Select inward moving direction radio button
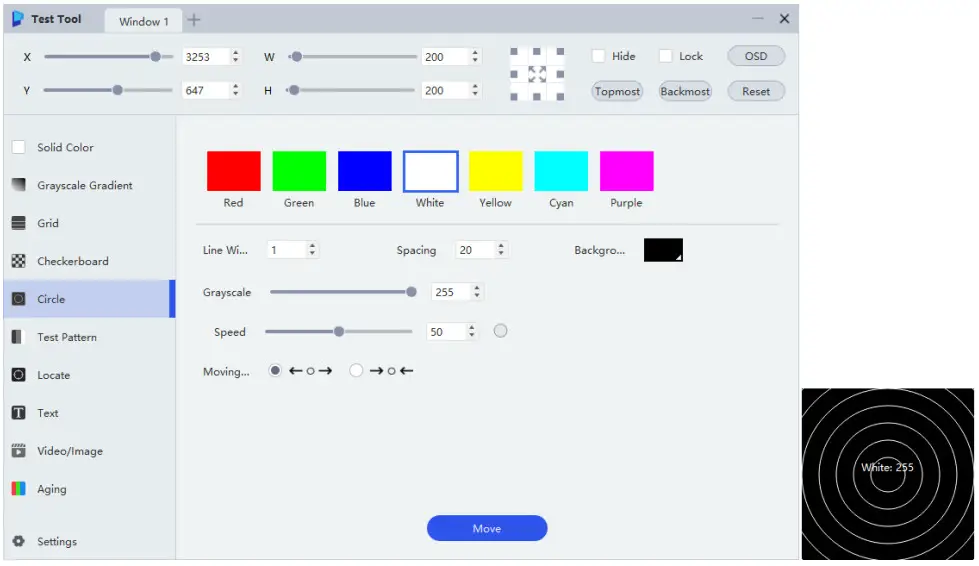Viewport: 979px width, 566px height. (356, 371)
